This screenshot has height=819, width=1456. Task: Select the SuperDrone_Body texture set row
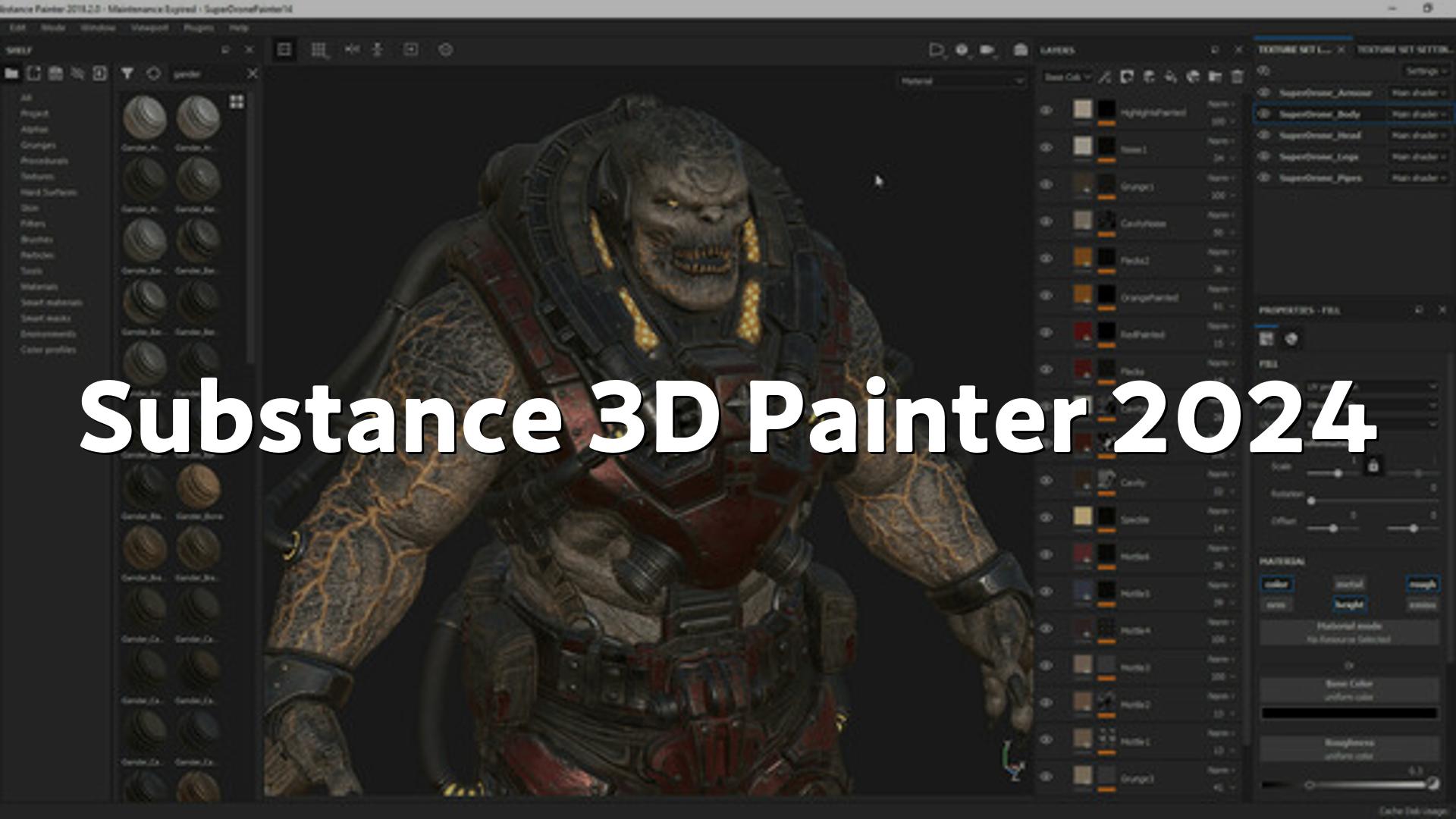(x=1353, y=114)
